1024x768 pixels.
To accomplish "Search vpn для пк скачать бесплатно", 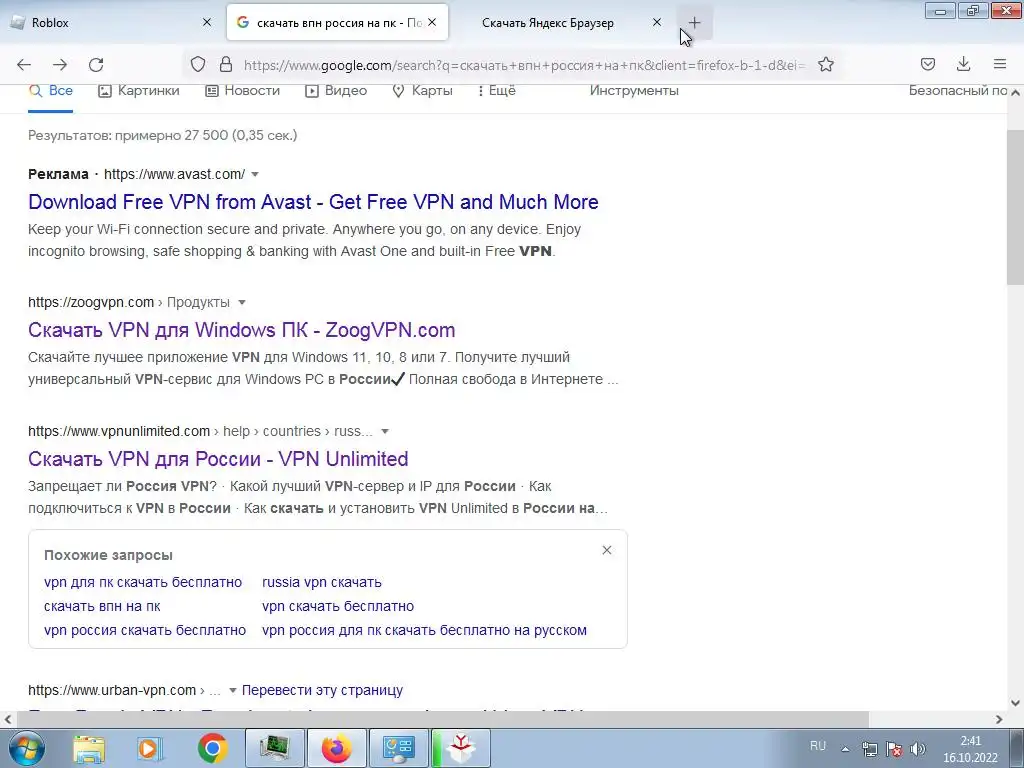I will click(x=143, y=582).
